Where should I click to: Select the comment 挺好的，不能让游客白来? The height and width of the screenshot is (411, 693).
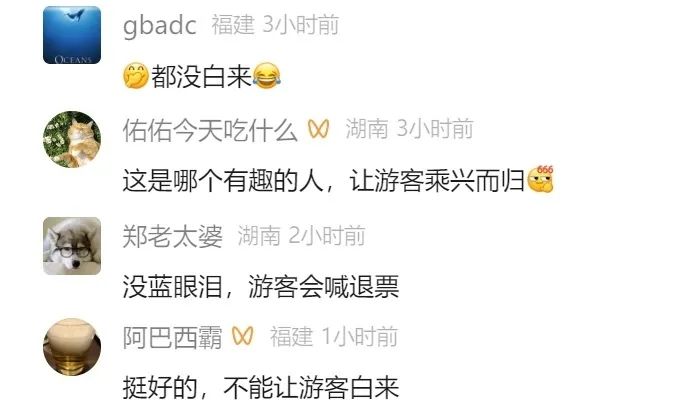pos(261,388)
